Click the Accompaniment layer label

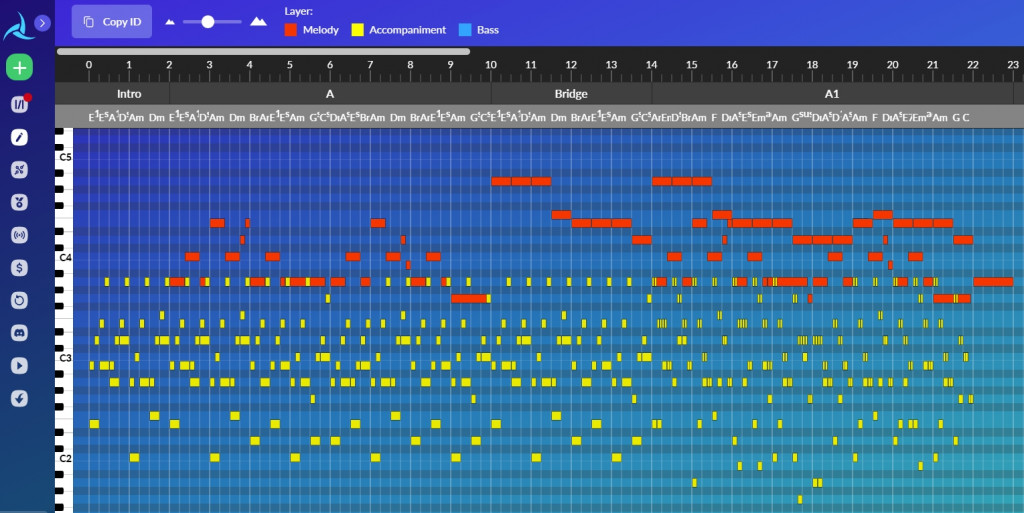[408, 30]
